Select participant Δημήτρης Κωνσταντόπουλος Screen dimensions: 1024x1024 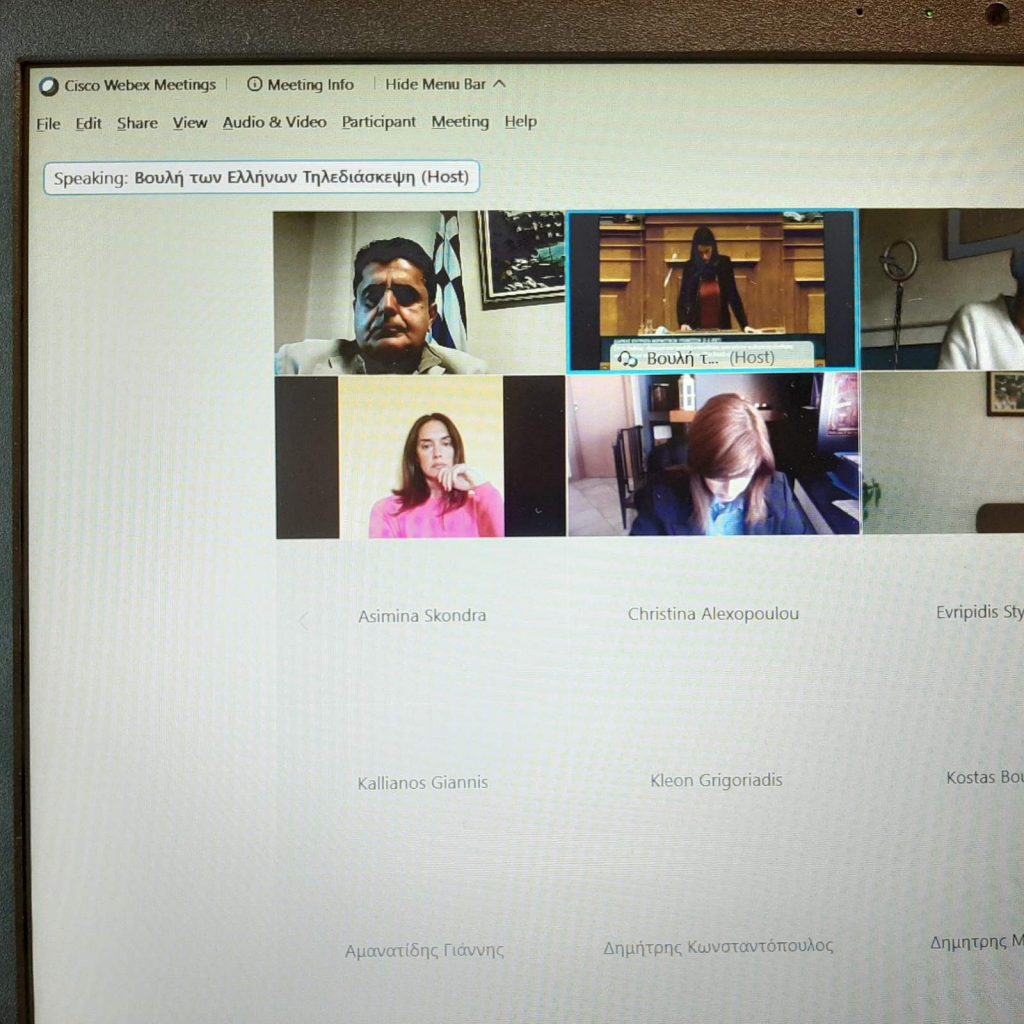tap(717, 947)
